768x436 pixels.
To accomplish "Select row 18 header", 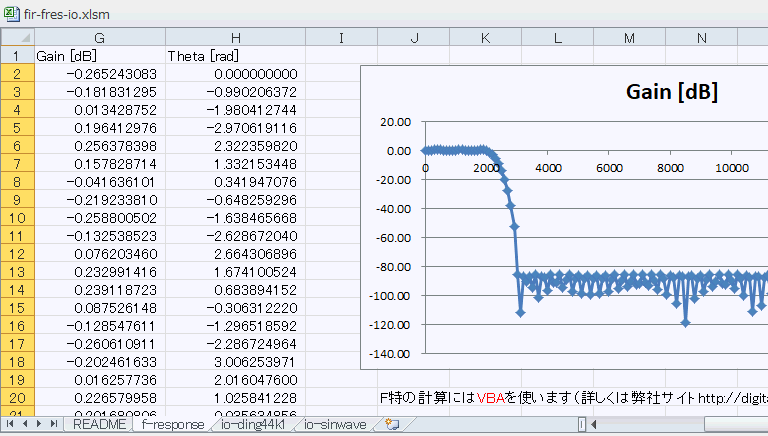I will click(18, 362).
